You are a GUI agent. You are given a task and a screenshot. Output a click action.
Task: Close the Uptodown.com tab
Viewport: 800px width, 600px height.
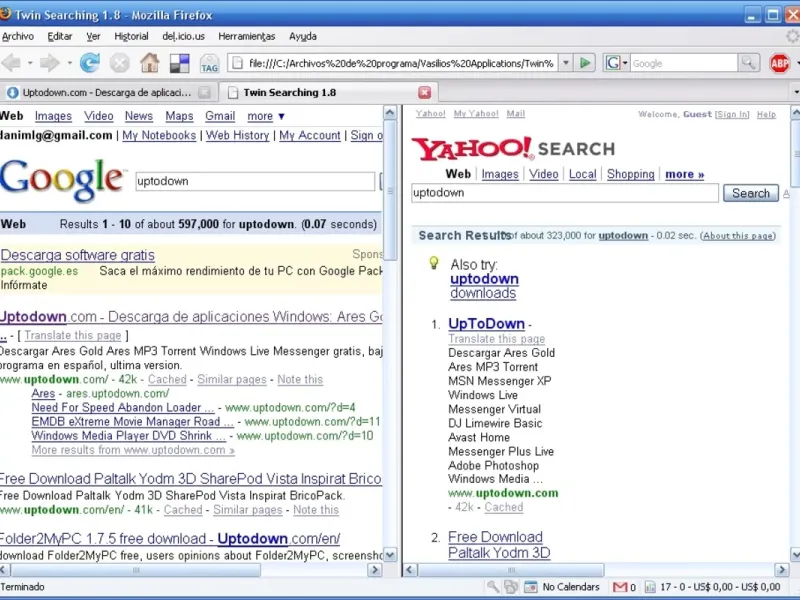click(x=204, y=92)
